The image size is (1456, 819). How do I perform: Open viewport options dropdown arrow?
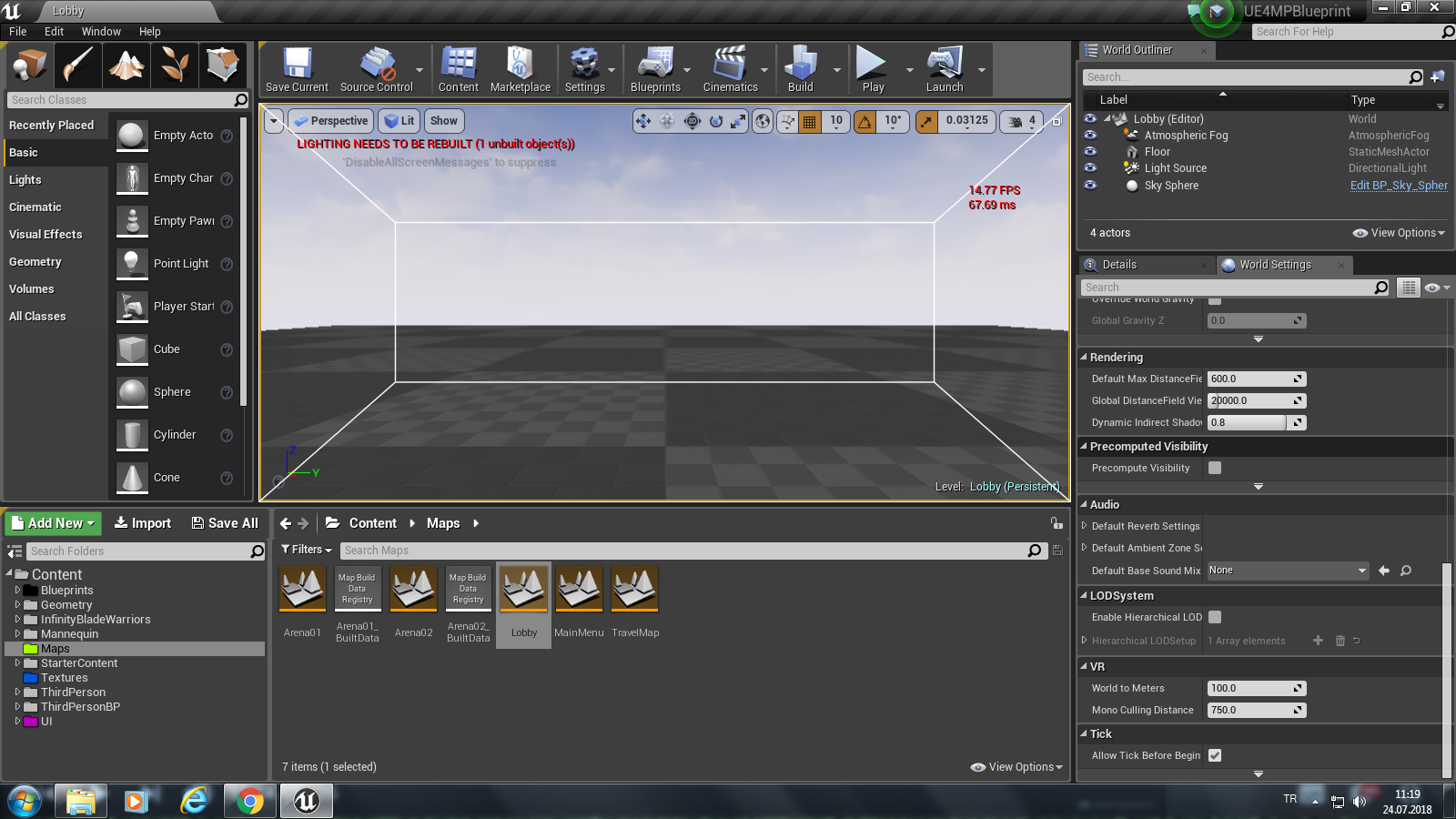274,121
